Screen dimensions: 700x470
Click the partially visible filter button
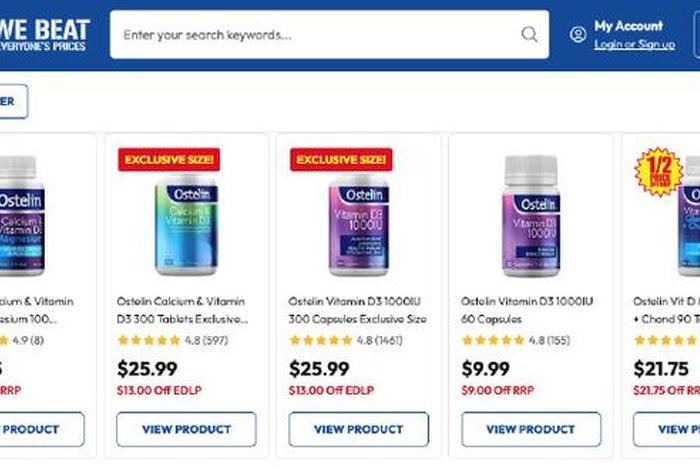click(13, 101)
